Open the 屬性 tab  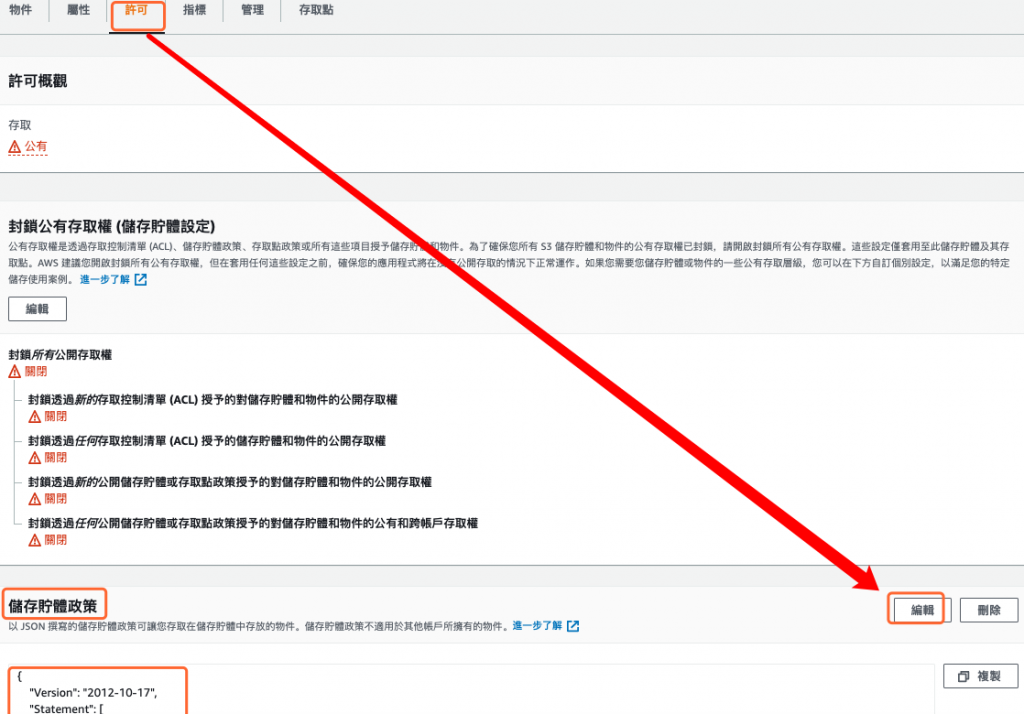[78, 10]
